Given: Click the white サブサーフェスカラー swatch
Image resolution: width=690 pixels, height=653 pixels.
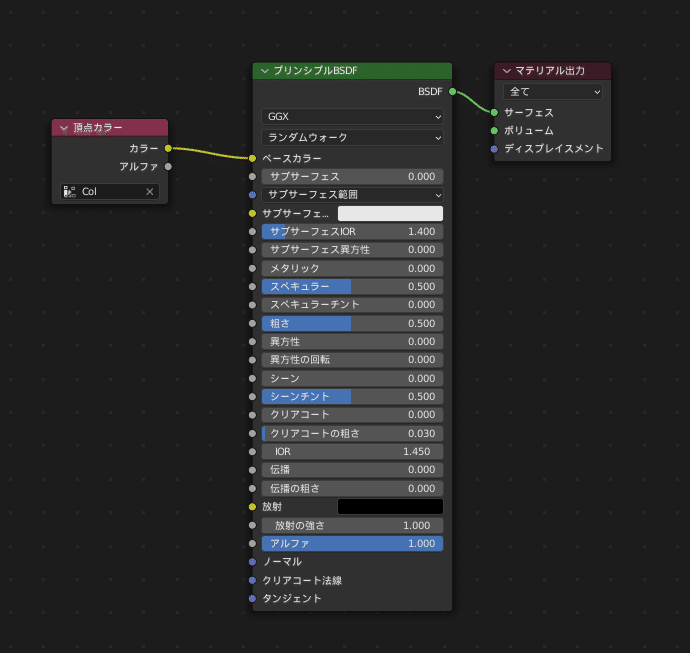Looking at the screenshot, I should [x=390, y=213].
